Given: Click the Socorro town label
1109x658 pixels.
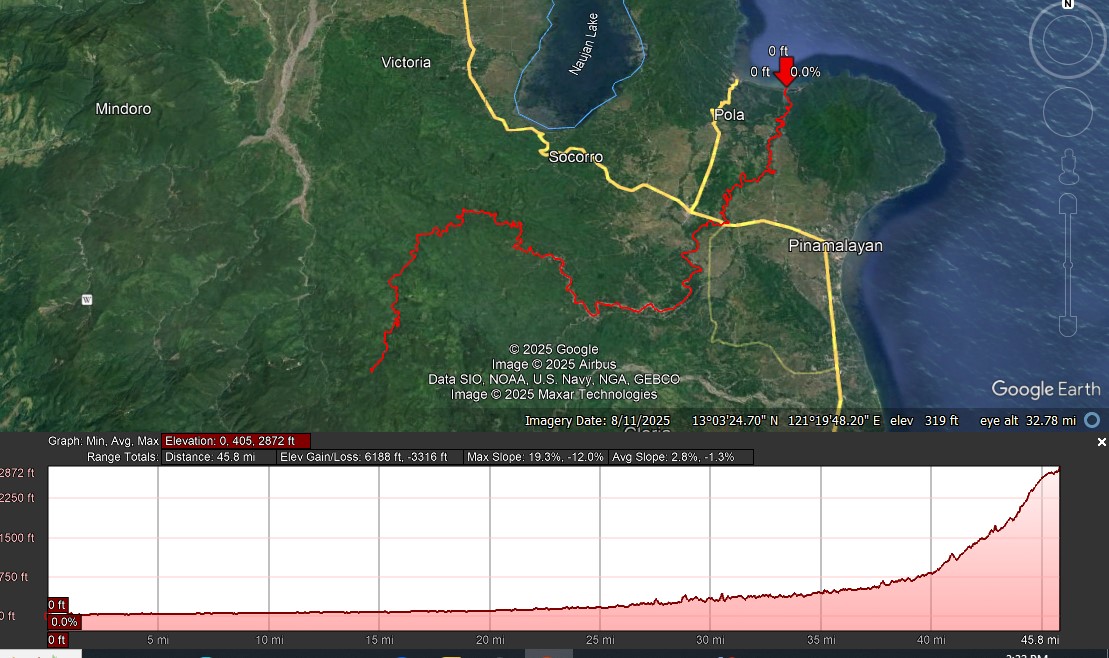Looking at the screenshot, I should coord(576,157).
